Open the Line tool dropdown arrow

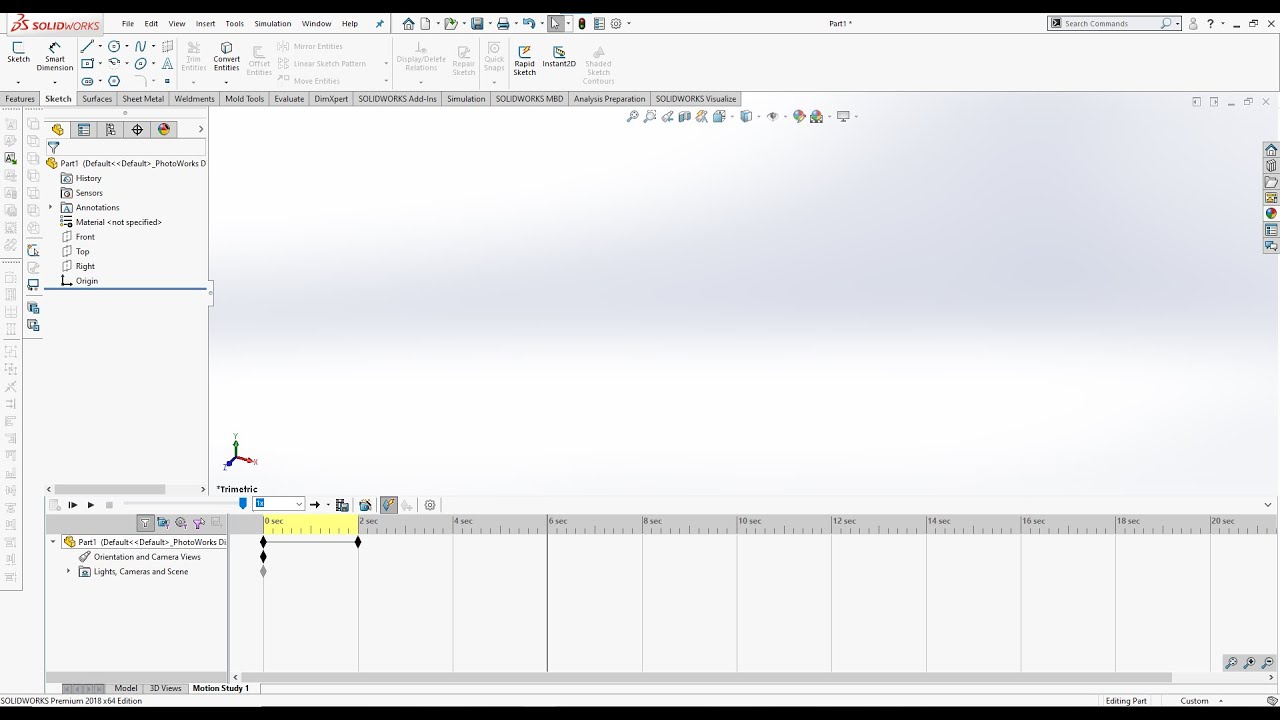pos(100,46)
